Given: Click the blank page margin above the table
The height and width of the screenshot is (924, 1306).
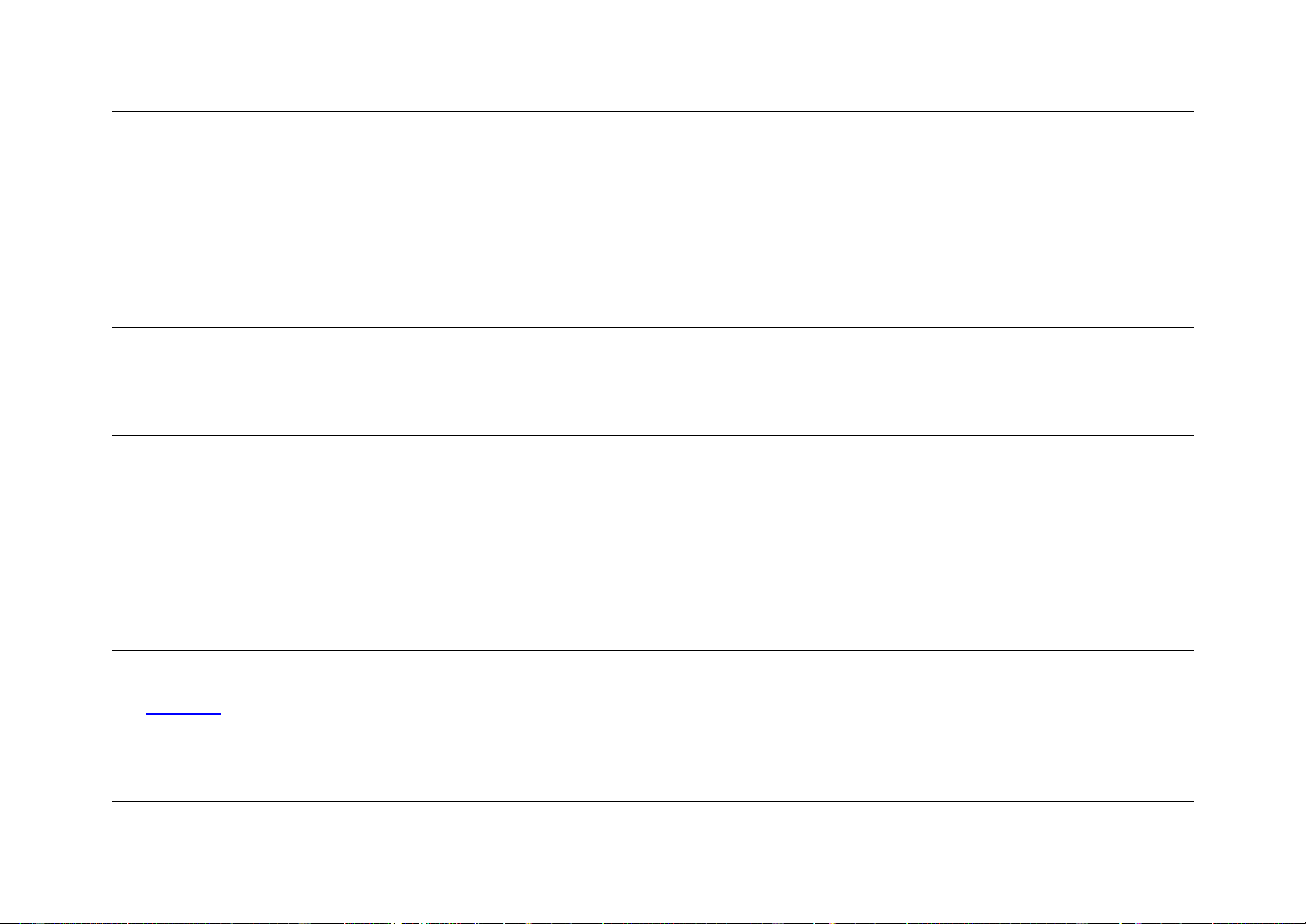Looking at the screenshot, I should 653,55.
